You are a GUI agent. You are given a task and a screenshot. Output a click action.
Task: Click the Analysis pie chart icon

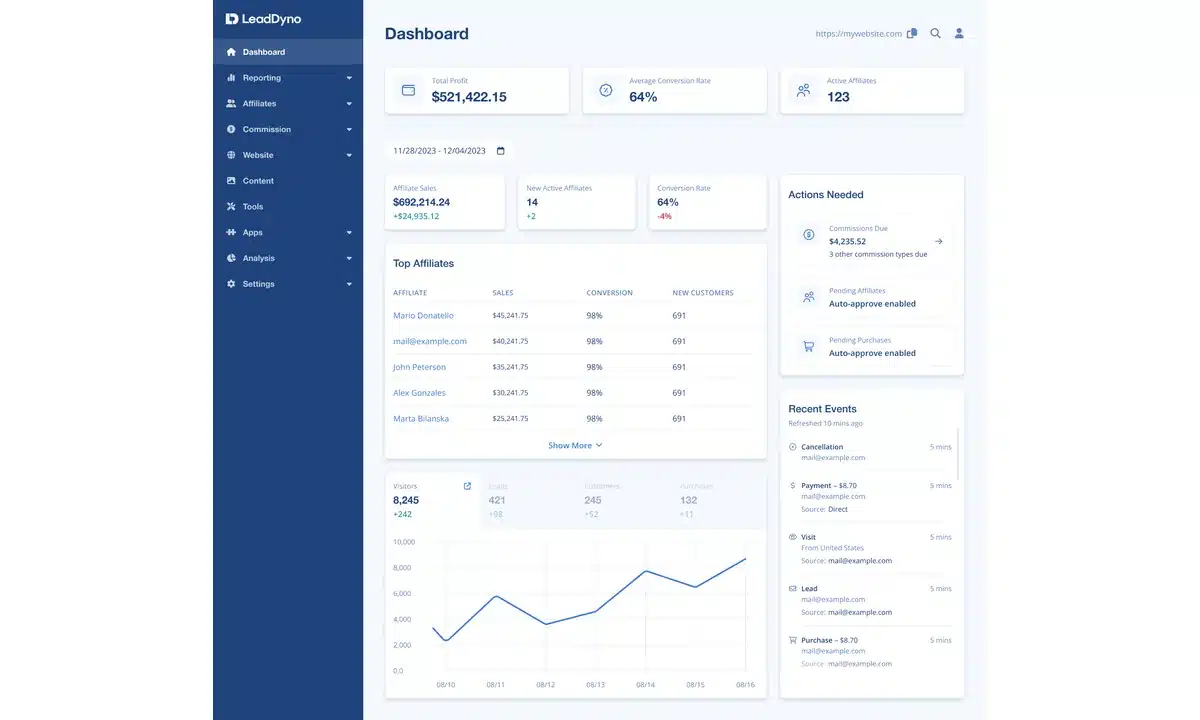231,258
